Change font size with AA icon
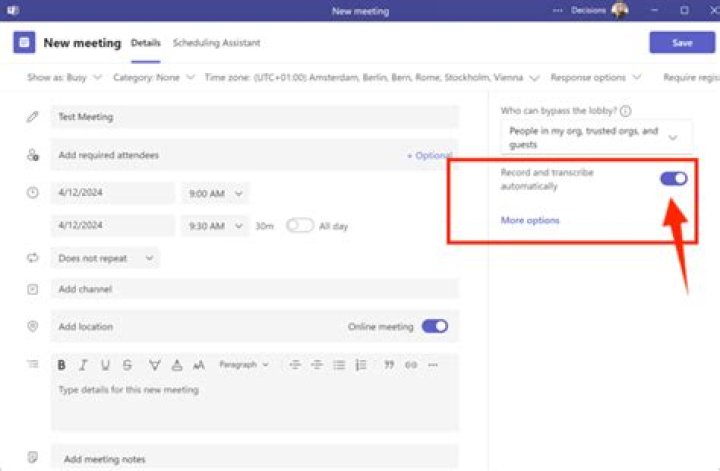Viewport: 720px width, 471px height. click(198, 365)
